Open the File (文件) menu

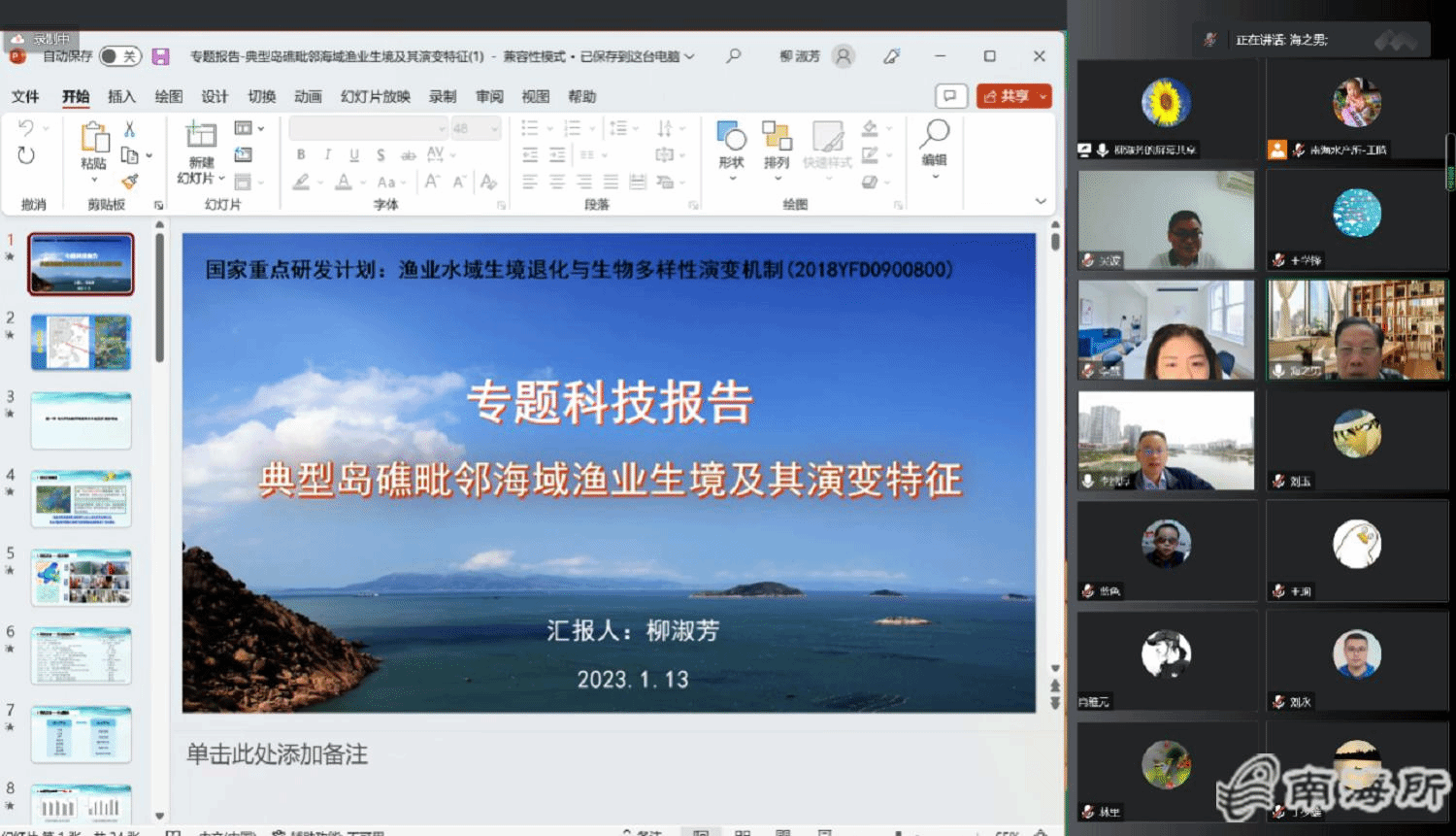pyautogui.click(x=25, y=96)
